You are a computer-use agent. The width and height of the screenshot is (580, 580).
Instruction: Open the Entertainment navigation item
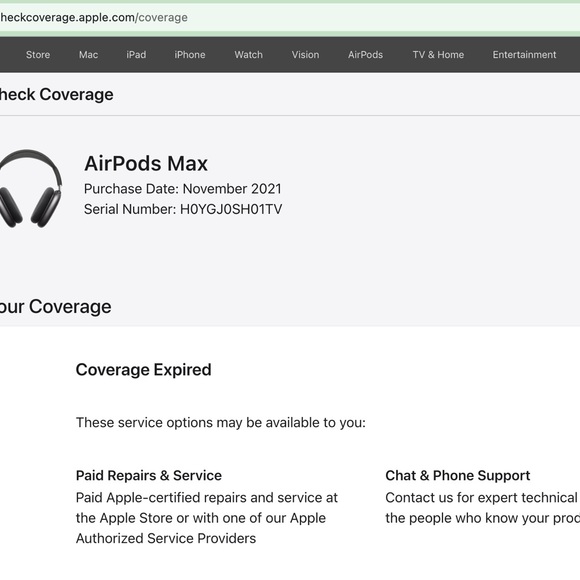click(x=524, y=55)
